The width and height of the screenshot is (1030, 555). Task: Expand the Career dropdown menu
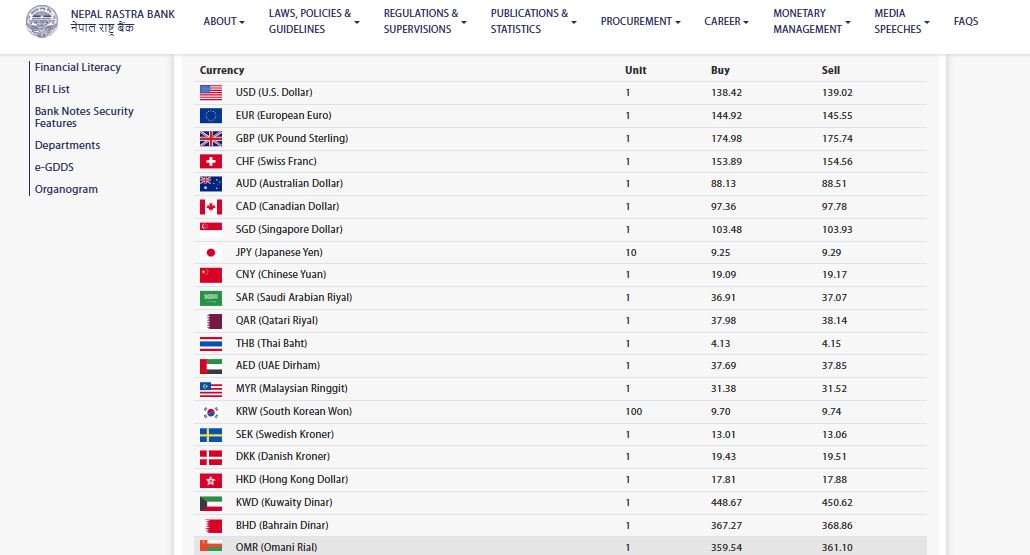point(727,21)
